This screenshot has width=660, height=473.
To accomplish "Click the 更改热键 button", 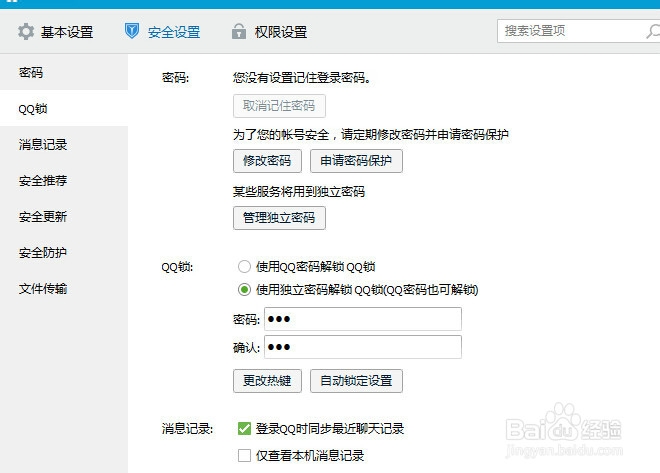I will (267, 381).
